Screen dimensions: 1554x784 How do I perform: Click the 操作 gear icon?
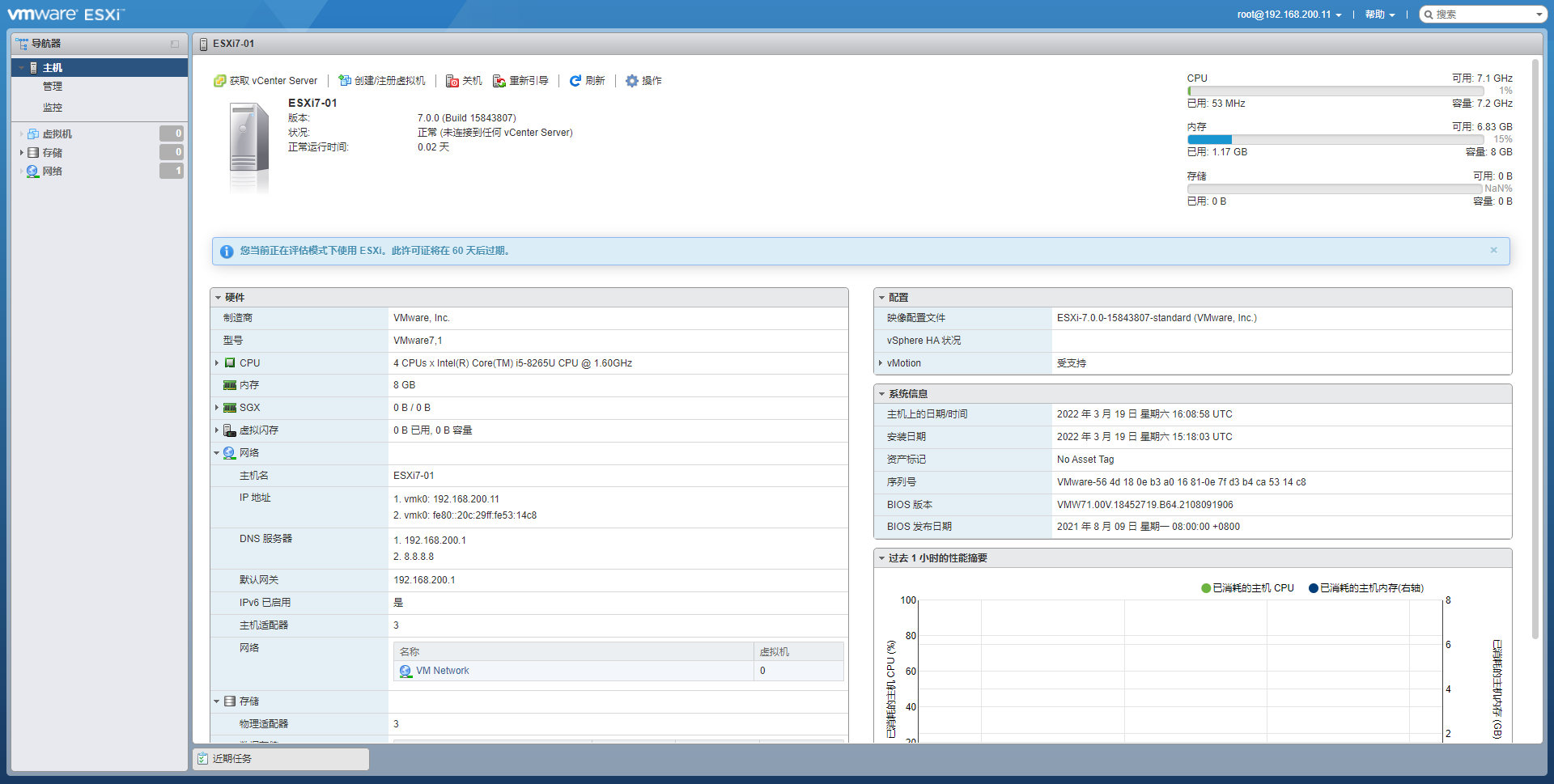coord(632,81)
